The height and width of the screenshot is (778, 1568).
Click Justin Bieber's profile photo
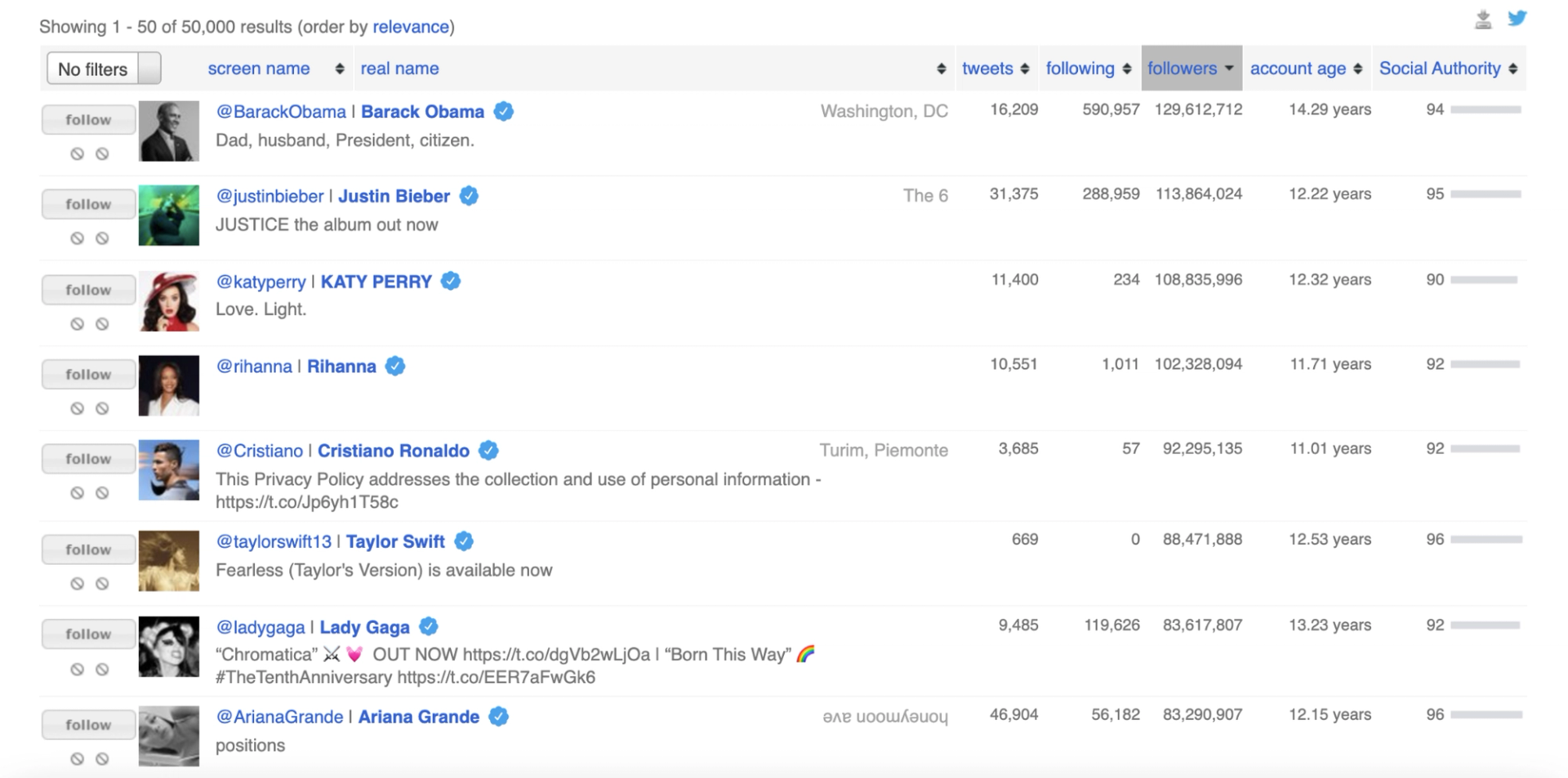(x=169, y=216)
